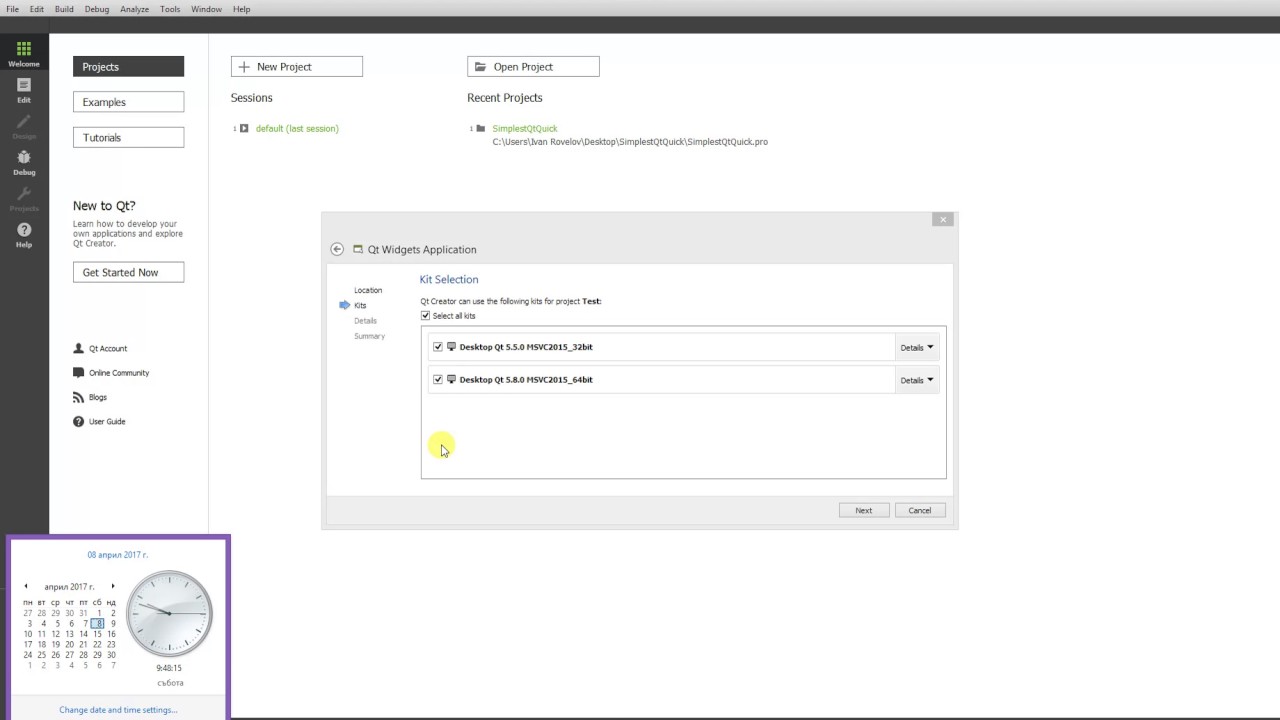The width and height of the screenshot is (1280, 720).
Task: Click the Summary wizard step
Action: pyautogui.click(x=369, y=336)
